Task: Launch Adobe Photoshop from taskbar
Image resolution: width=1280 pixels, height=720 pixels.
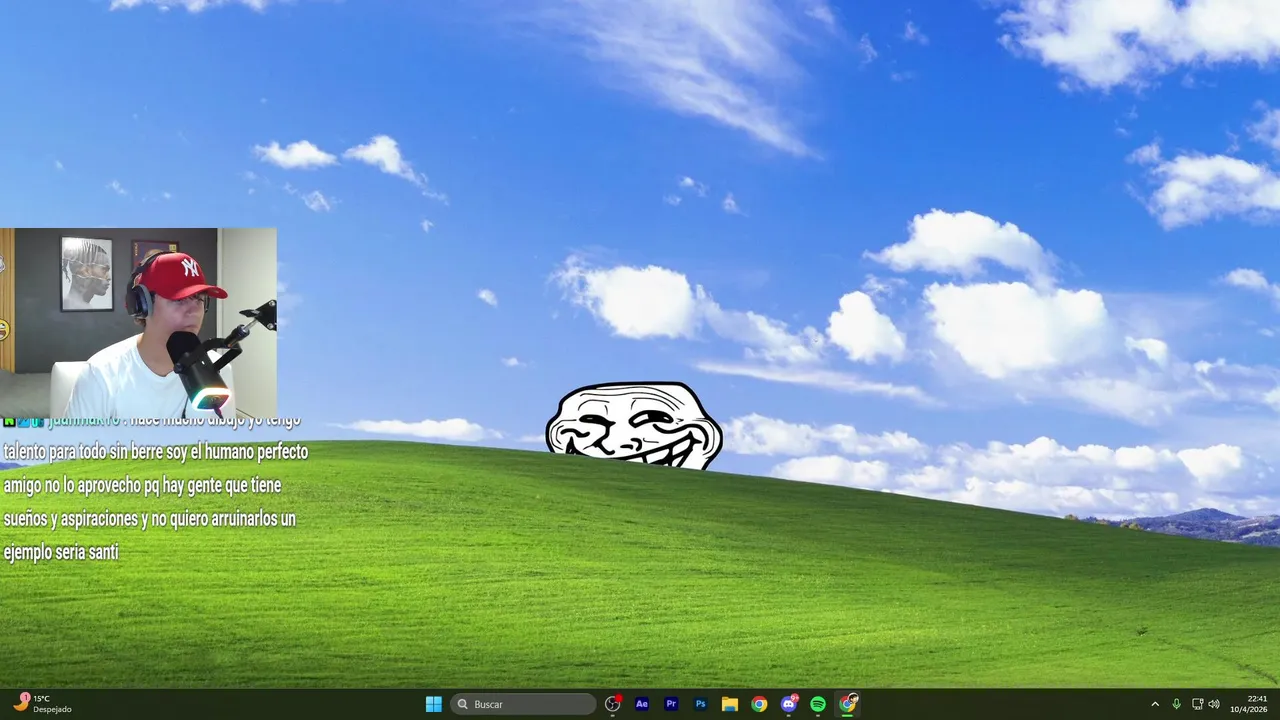Action: 701,704
